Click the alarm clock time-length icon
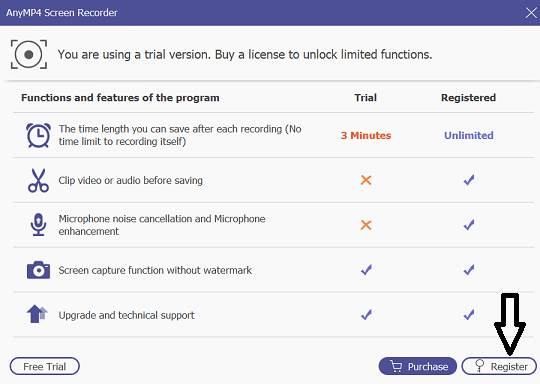The image size is (540, 384). coord(38,135)
